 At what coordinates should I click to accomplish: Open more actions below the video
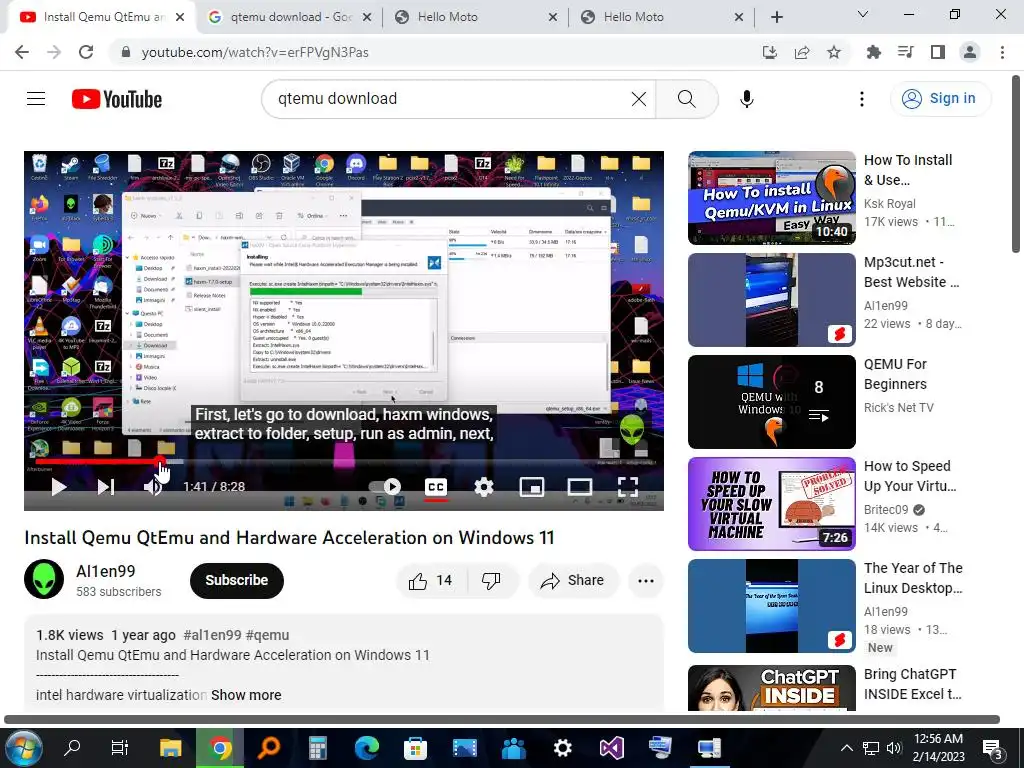pyautogui.click(x=646, y=581)
